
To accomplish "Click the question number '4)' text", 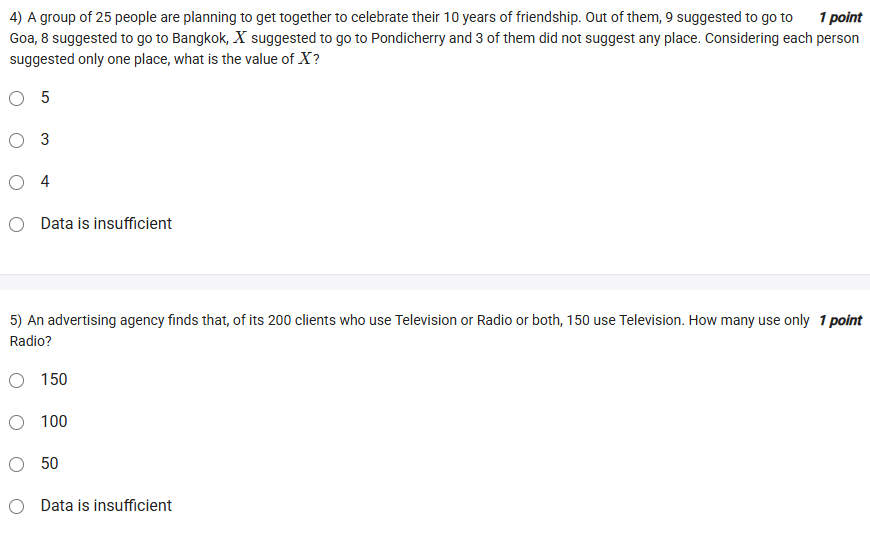I will [x=16, y=18].
